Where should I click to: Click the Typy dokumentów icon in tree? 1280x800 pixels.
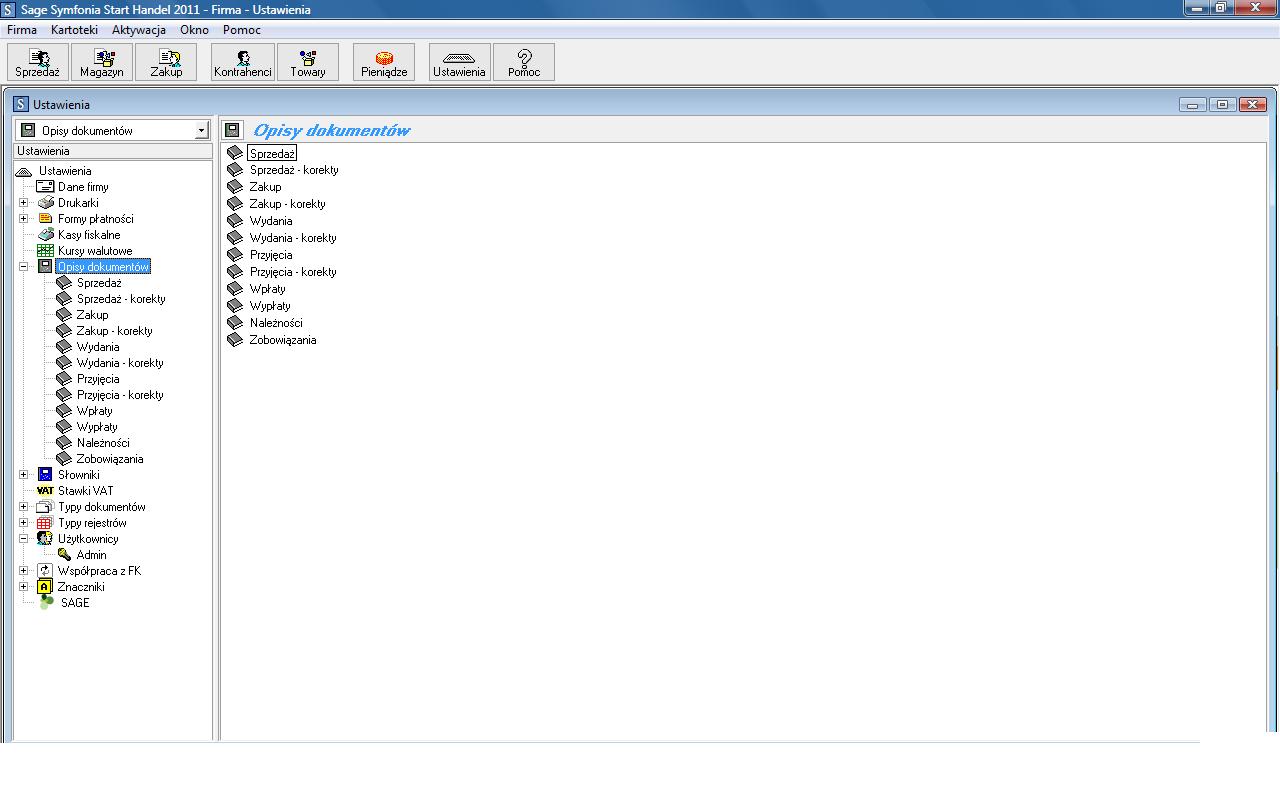[45, 507]
